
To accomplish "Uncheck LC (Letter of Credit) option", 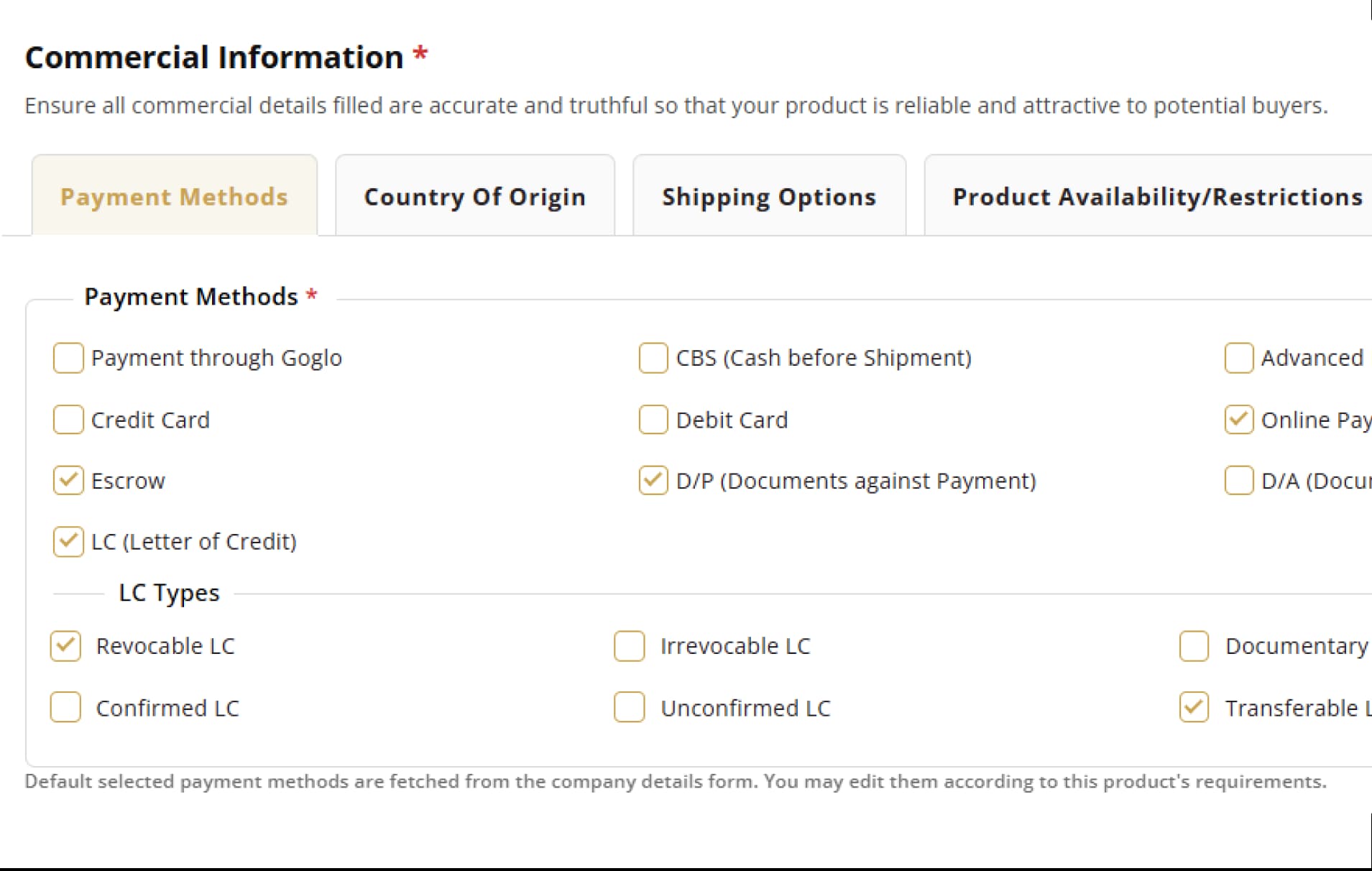I will coord(68,541).
